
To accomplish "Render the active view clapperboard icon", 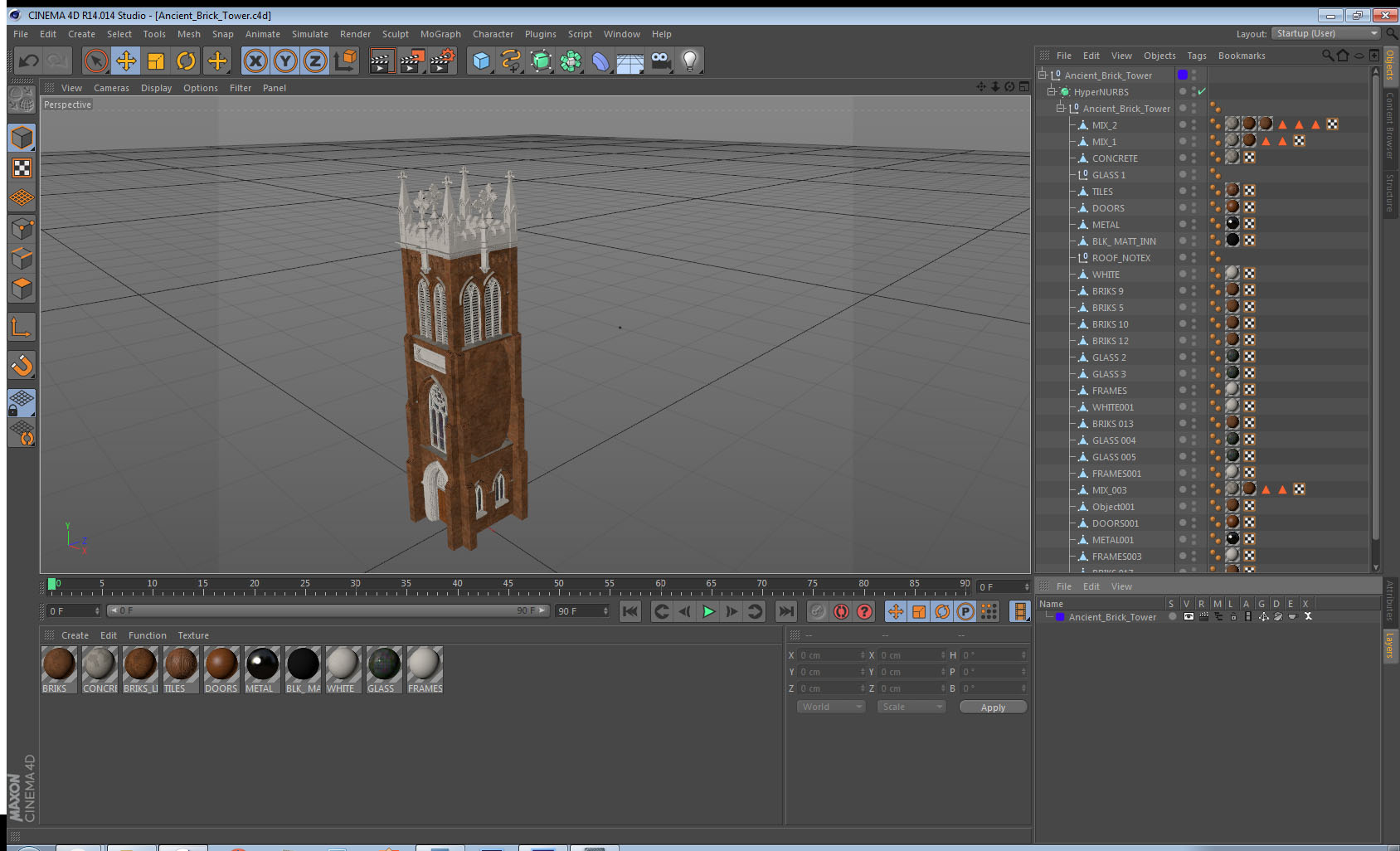I will [382, 61].
